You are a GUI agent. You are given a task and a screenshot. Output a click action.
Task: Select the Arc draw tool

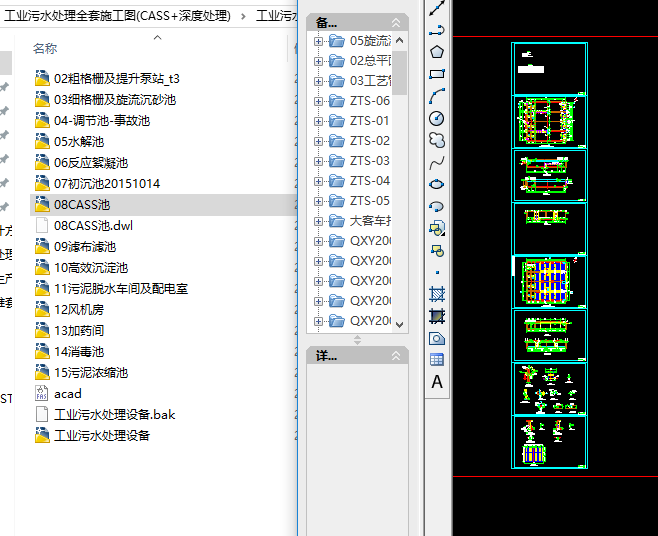(x=437, y=96)
